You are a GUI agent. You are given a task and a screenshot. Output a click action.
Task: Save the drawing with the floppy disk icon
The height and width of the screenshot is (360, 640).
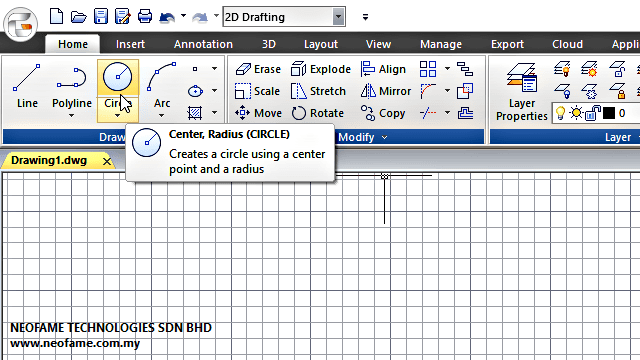pyautogui.click(x=101, y=17)
